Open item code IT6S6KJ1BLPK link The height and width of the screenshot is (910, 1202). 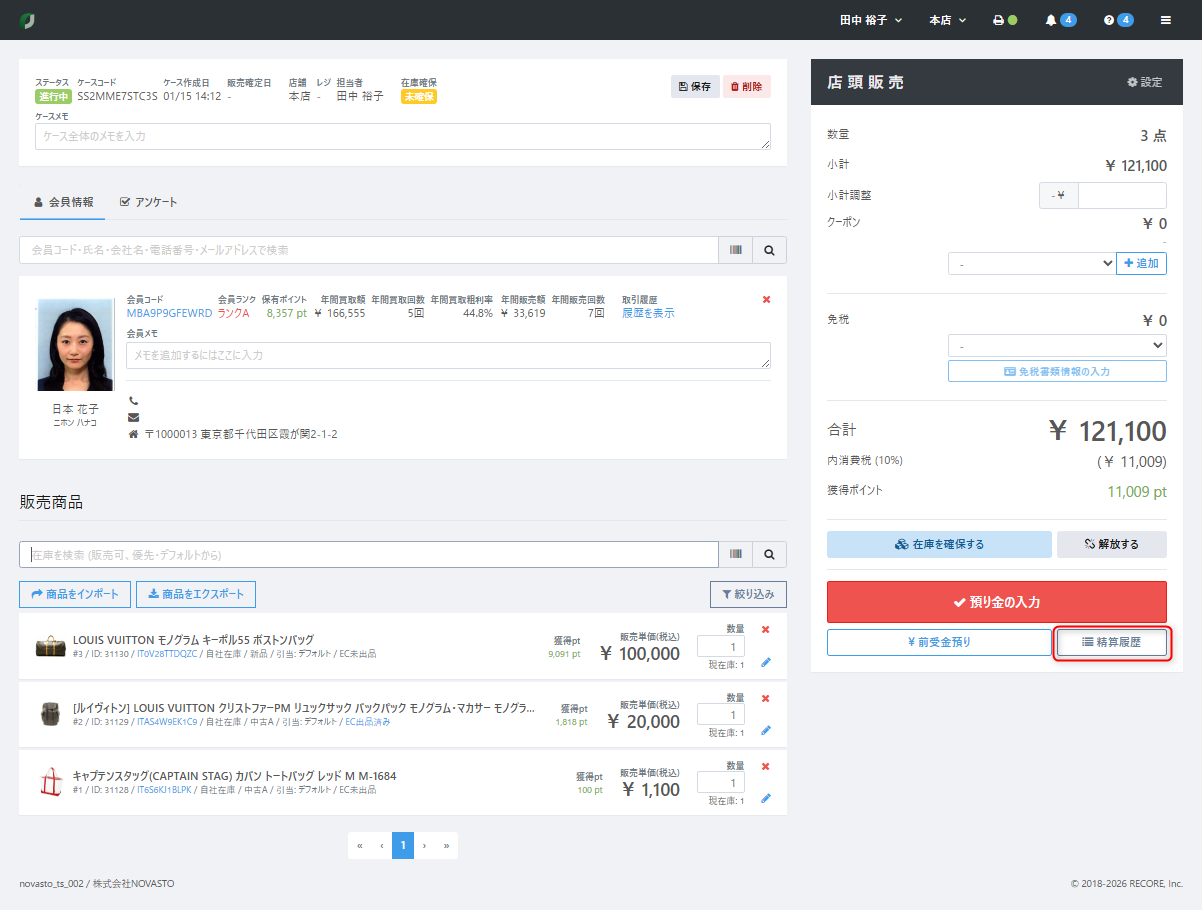pos(163,789)
